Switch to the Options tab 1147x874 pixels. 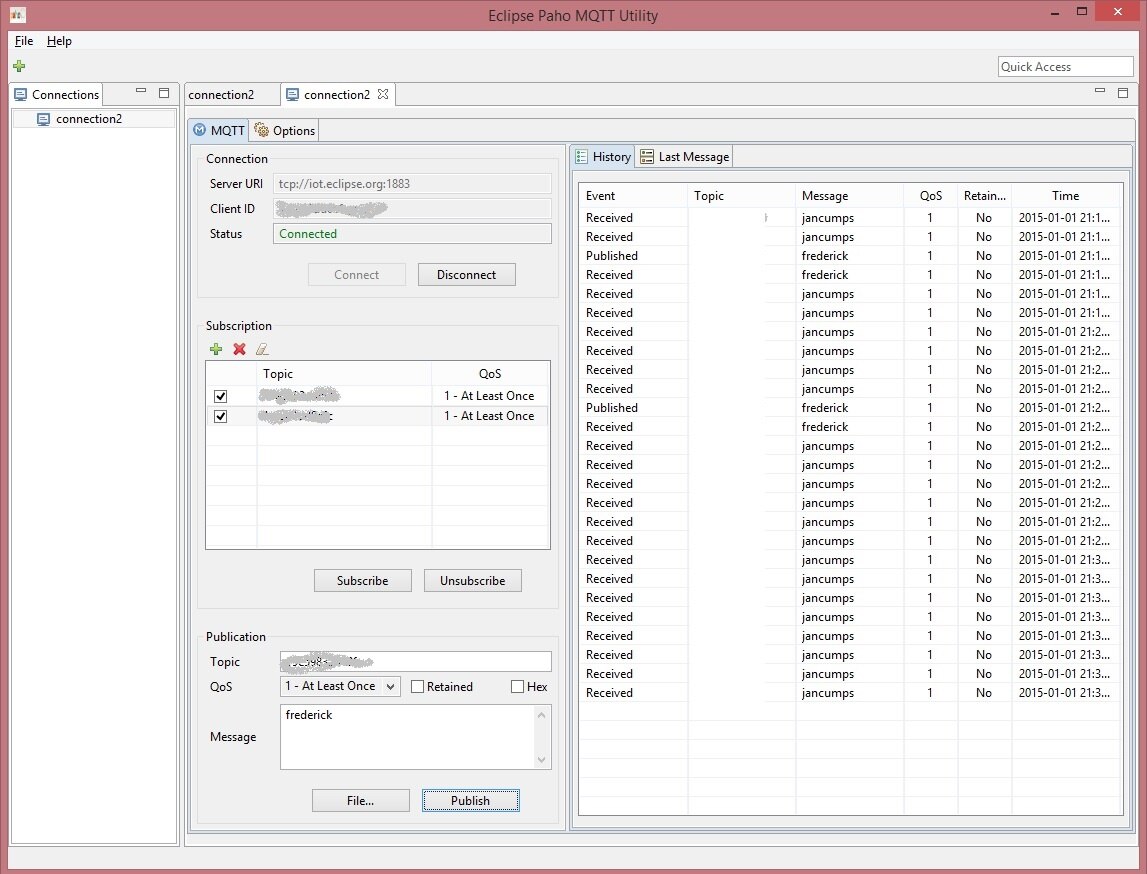(x=285, y=131)
